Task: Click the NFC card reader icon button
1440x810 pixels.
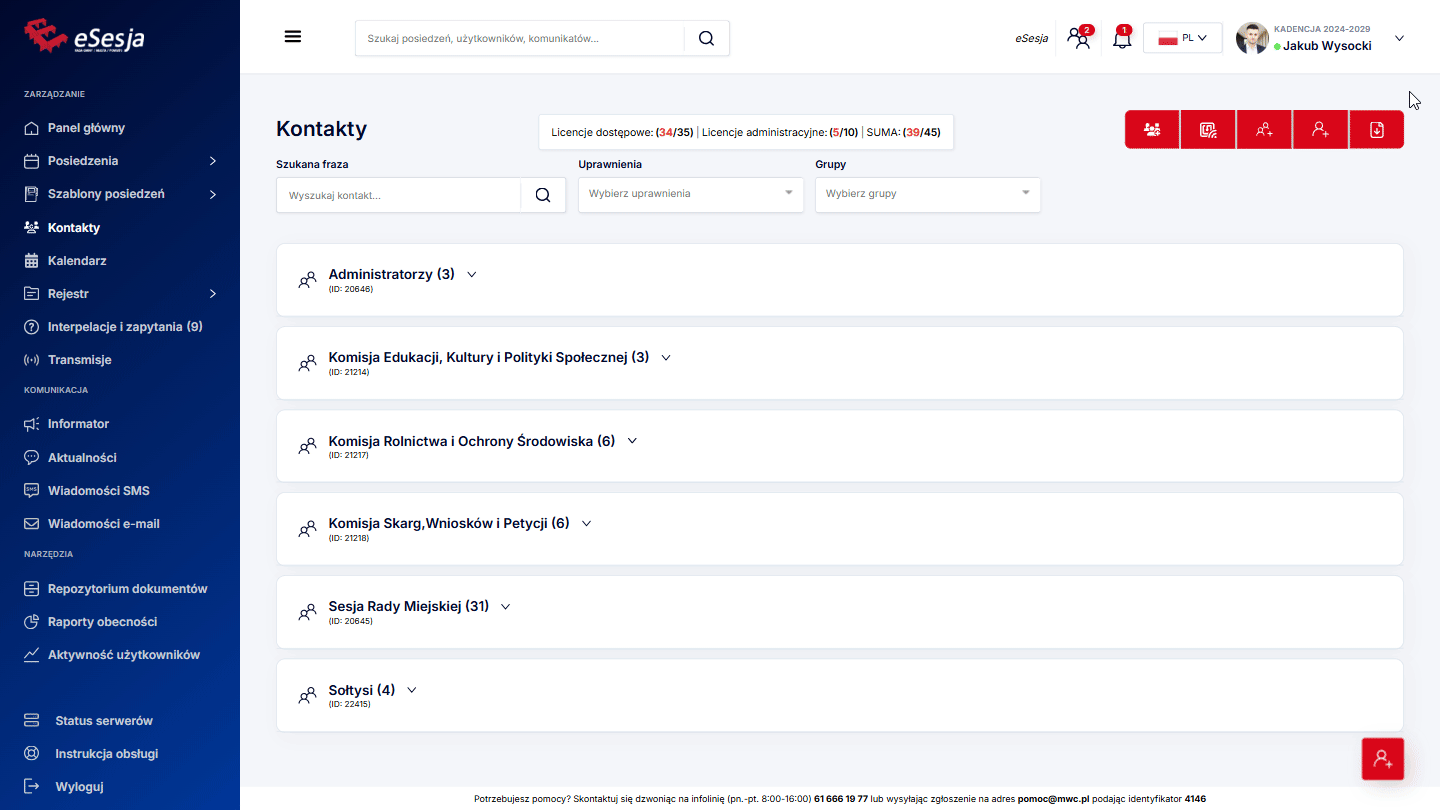Action: click(x=1208, y=130)
